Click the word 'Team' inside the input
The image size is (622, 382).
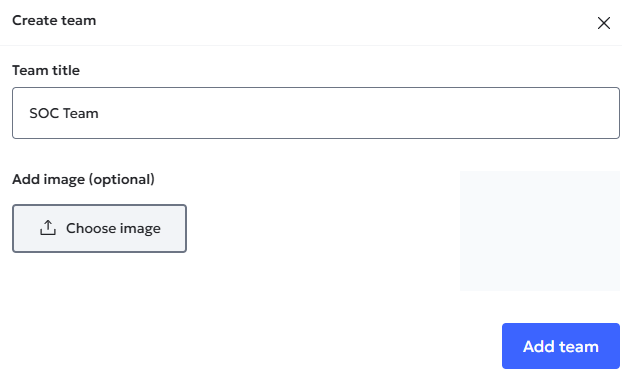point(81,113)
